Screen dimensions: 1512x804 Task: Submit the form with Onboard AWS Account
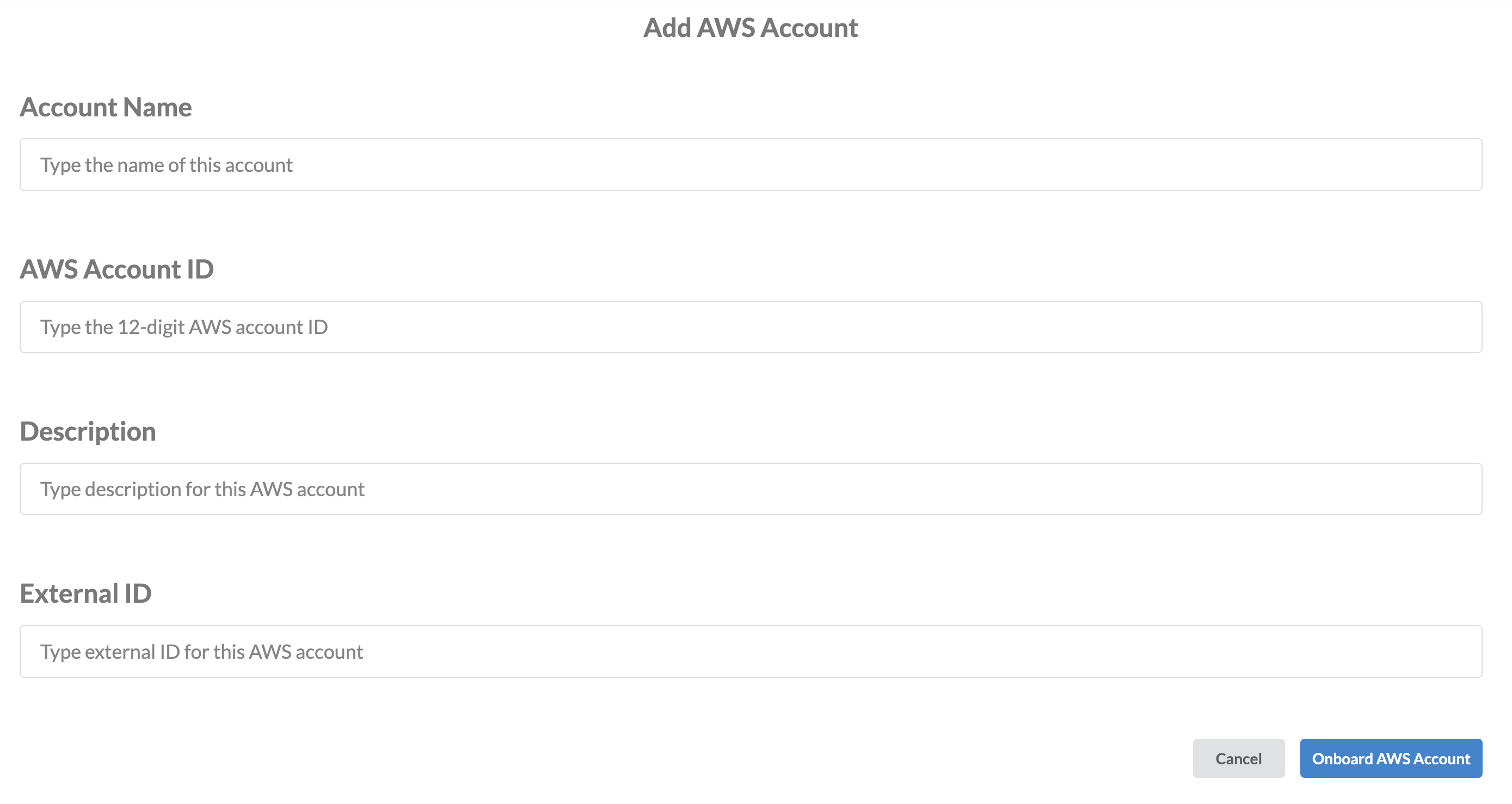1391,758
